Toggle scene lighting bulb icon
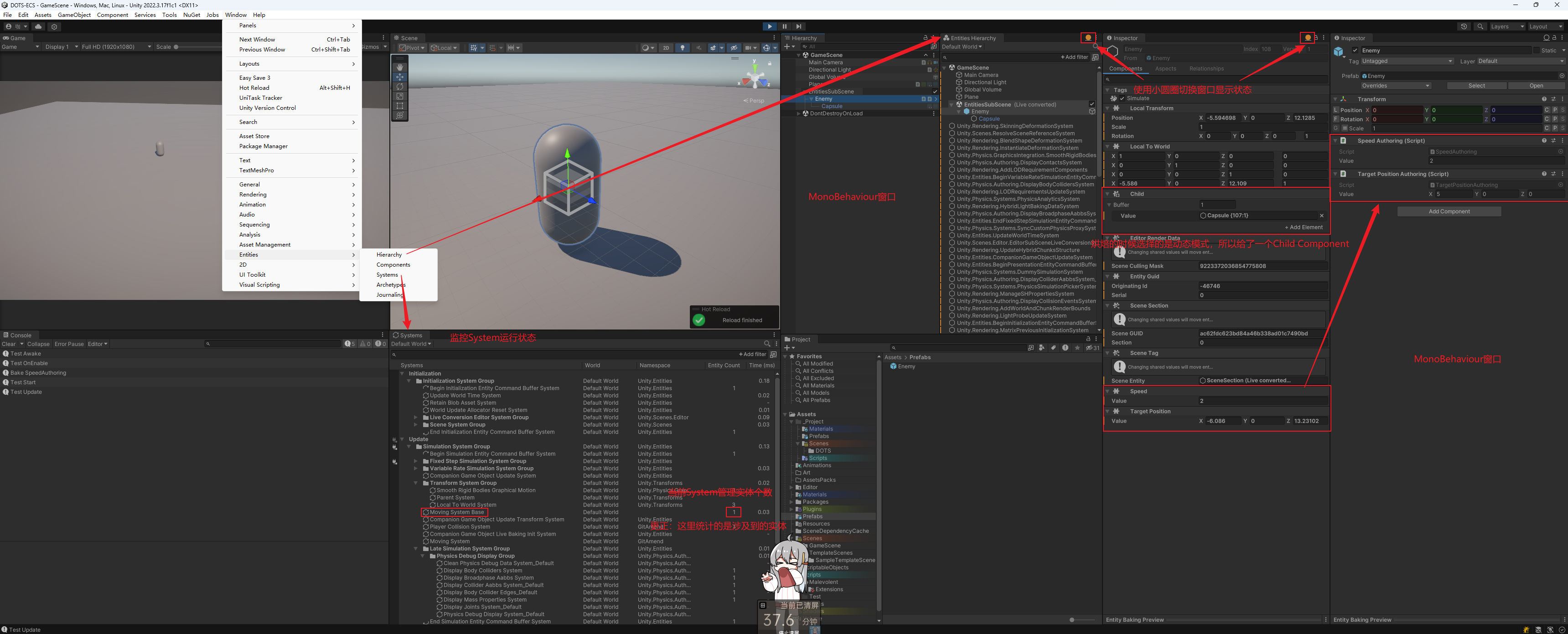Screen dimensions: 1568x634 point(683,48)
